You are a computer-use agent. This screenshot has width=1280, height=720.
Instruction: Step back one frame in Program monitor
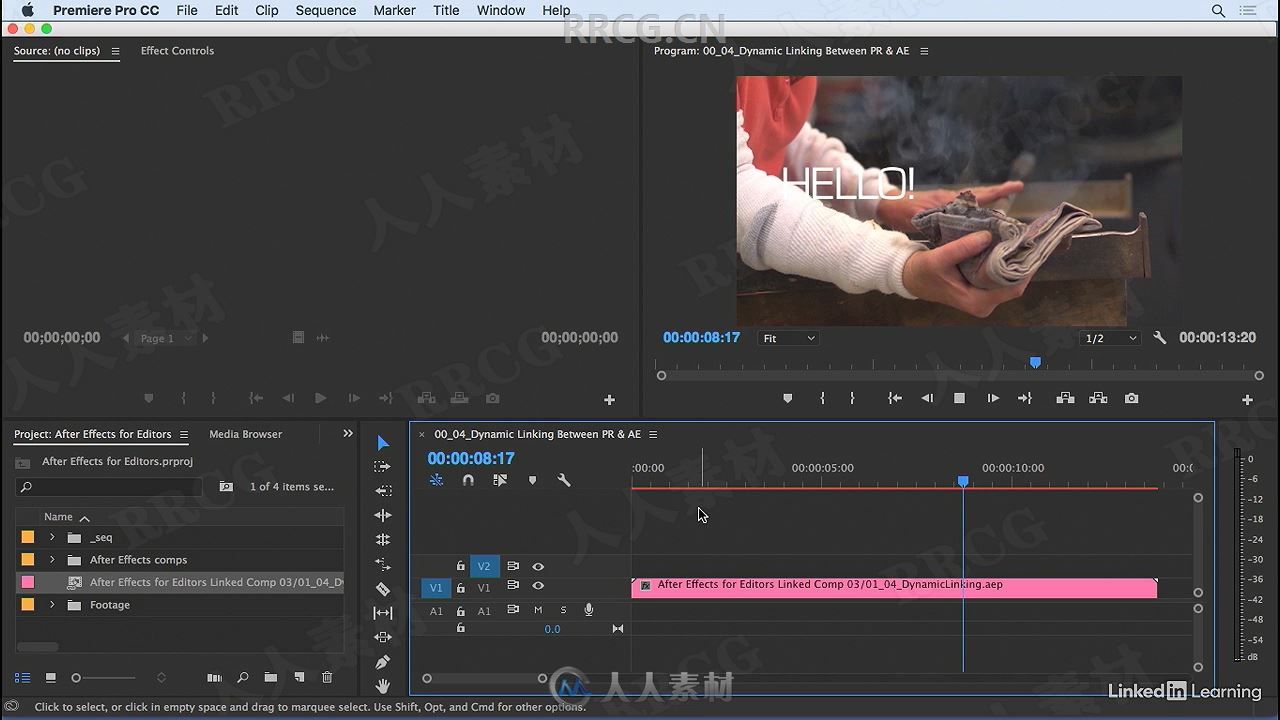[927, 398]
